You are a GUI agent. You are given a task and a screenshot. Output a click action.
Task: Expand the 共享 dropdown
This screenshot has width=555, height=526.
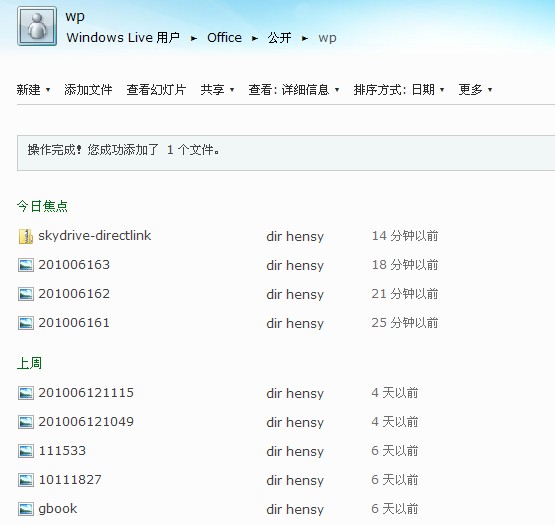(217, 90)
